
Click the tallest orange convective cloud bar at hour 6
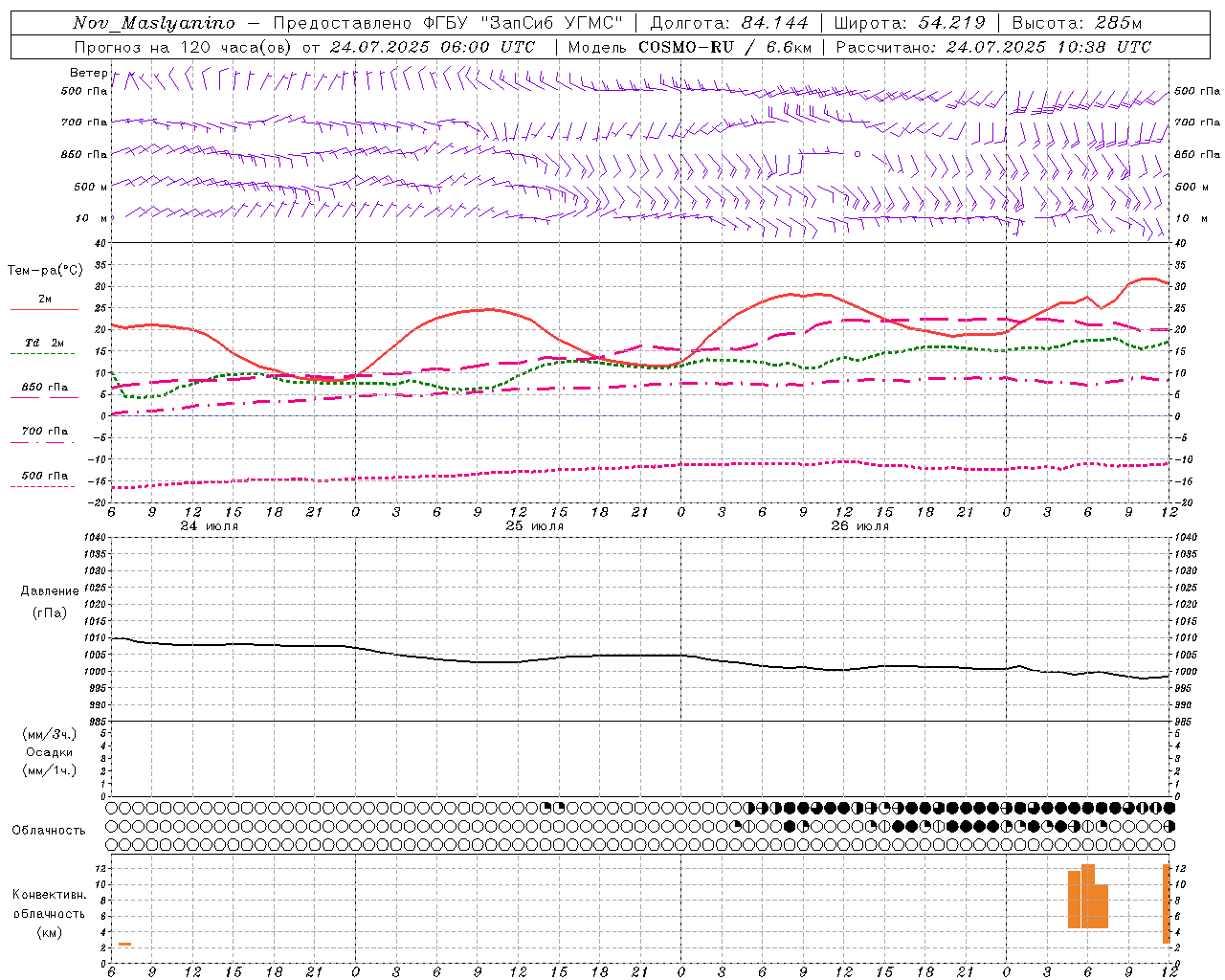tap(1088, 896)
